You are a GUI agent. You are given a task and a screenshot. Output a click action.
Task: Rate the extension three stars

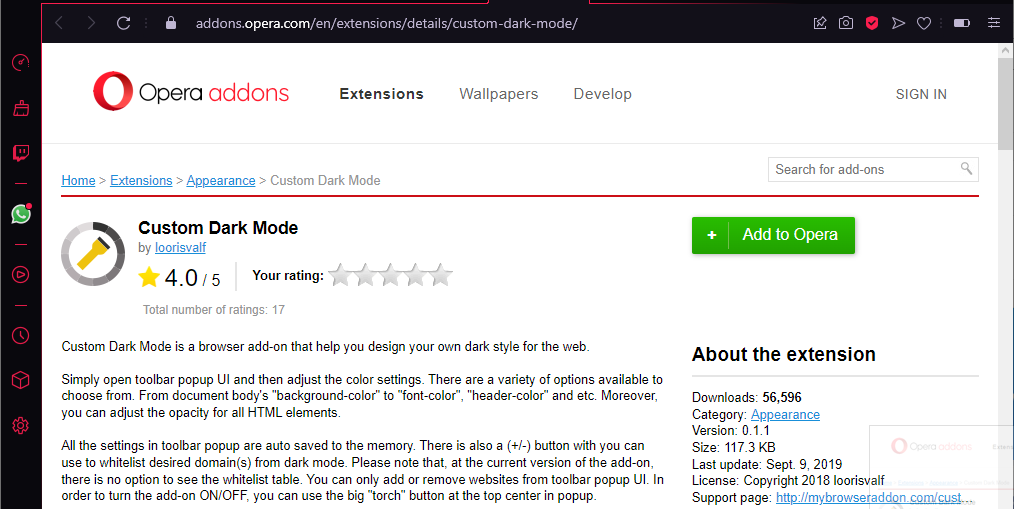tap(391, 275)
